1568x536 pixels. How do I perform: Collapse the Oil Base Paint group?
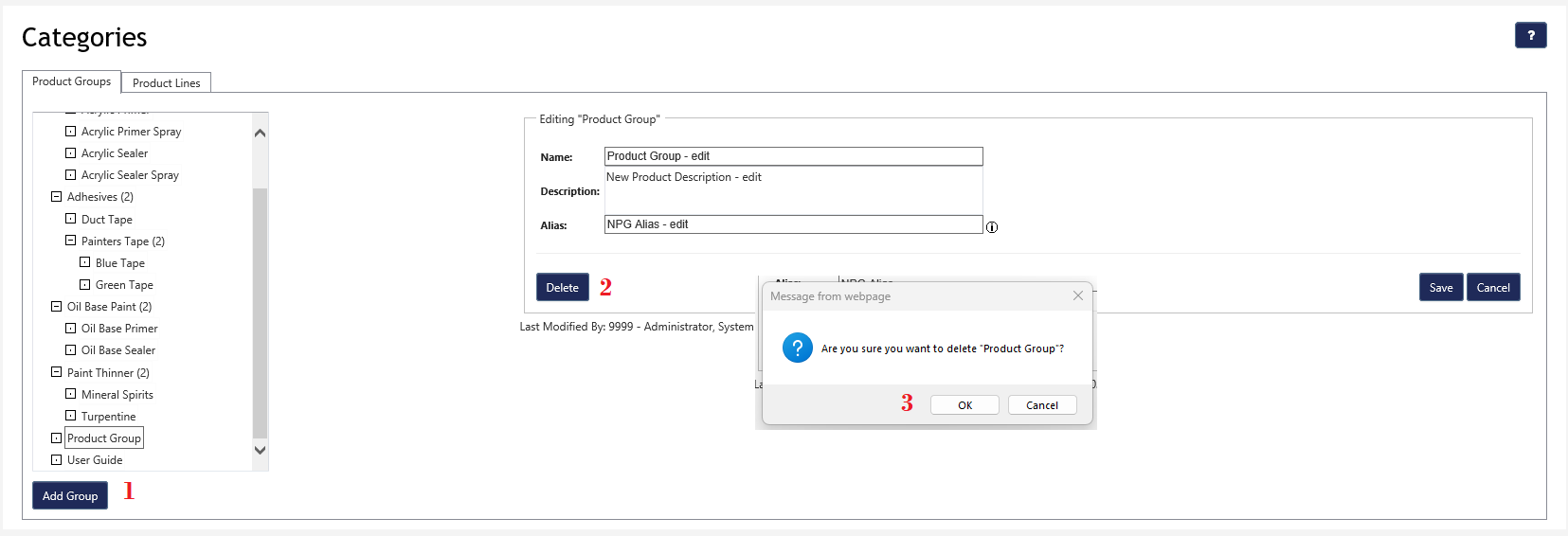tap(56, 307)
